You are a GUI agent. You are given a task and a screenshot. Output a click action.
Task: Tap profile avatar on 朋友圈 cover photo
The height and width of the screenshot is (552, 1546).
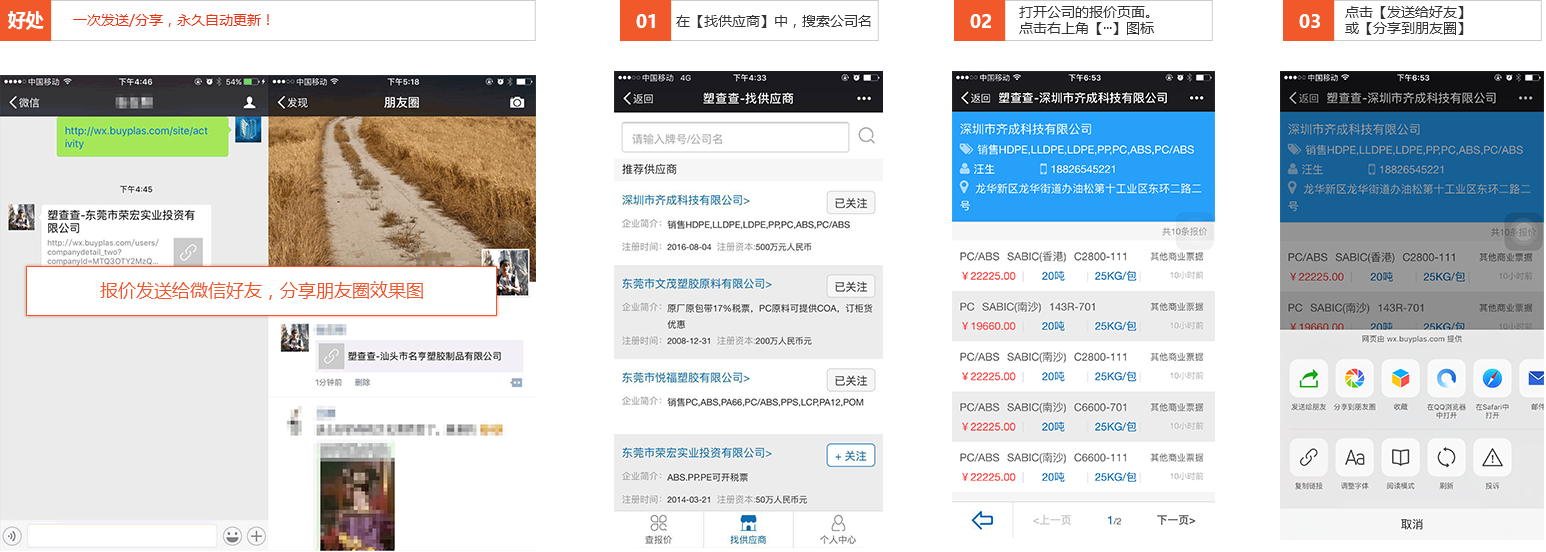pyautogui.click(x=505, y=272)
